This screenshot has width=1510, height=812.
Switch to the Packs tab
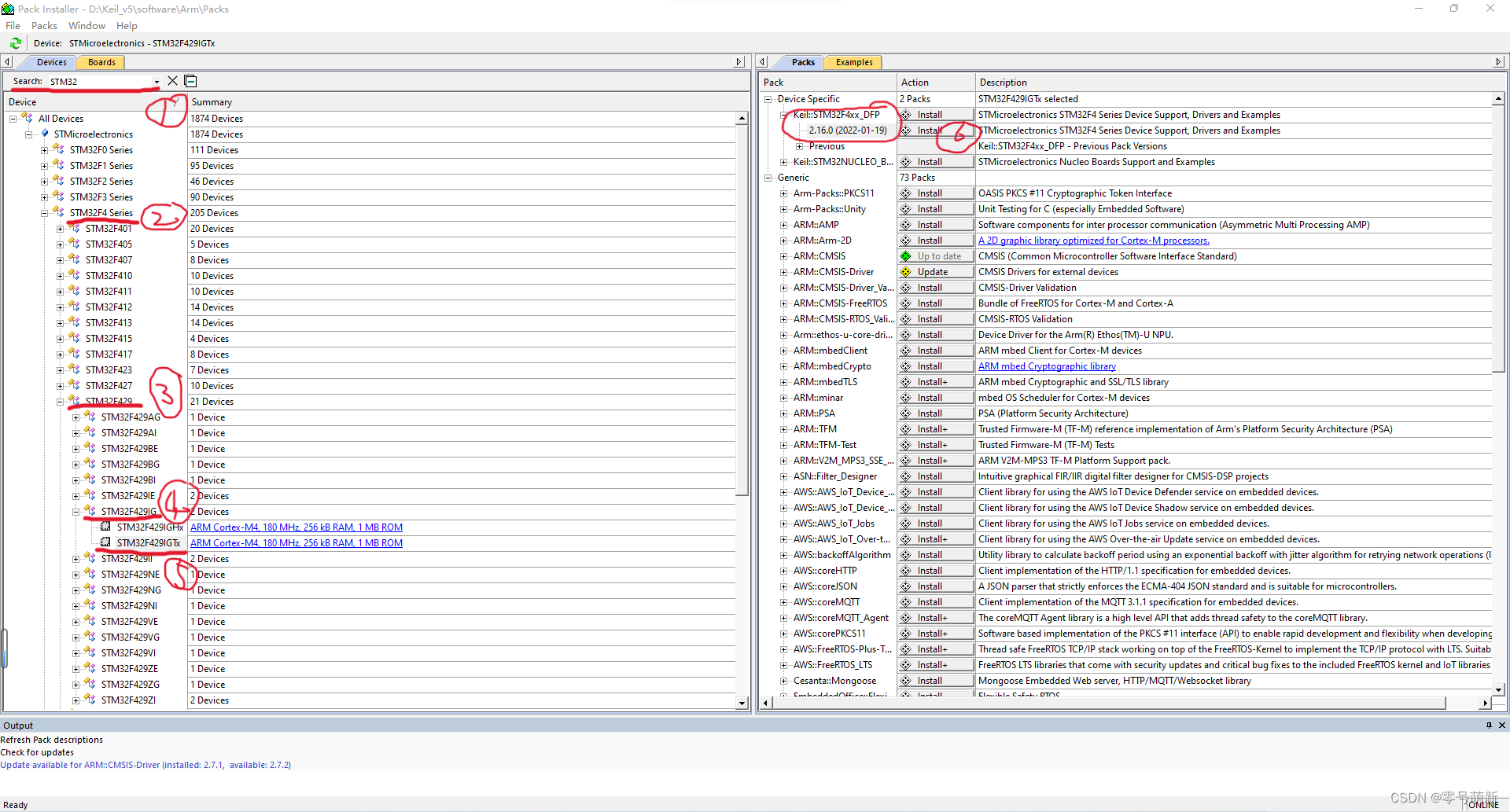click(x=803, y=62)
